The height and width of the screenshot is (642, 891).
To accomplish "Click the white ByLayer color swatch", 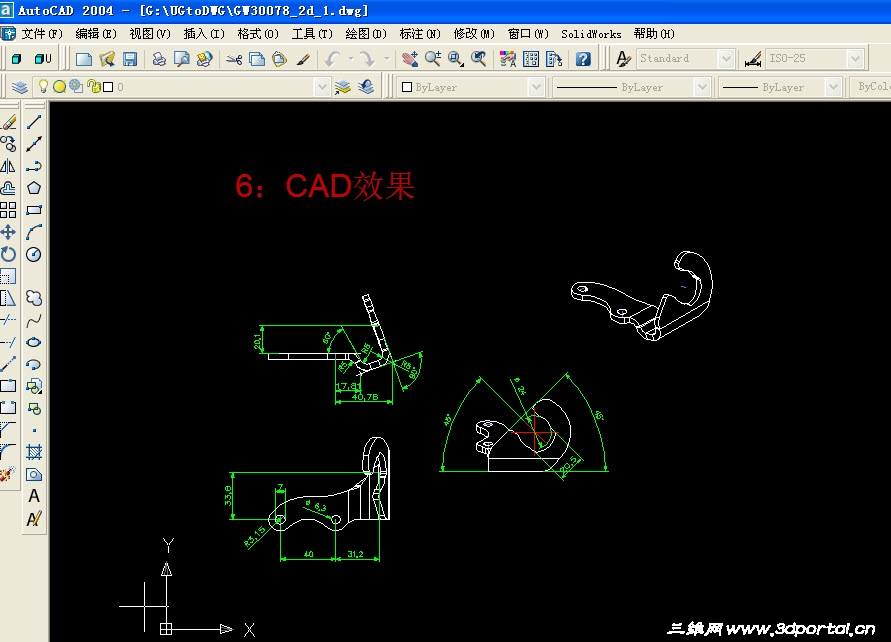I will tap(407, 87).
